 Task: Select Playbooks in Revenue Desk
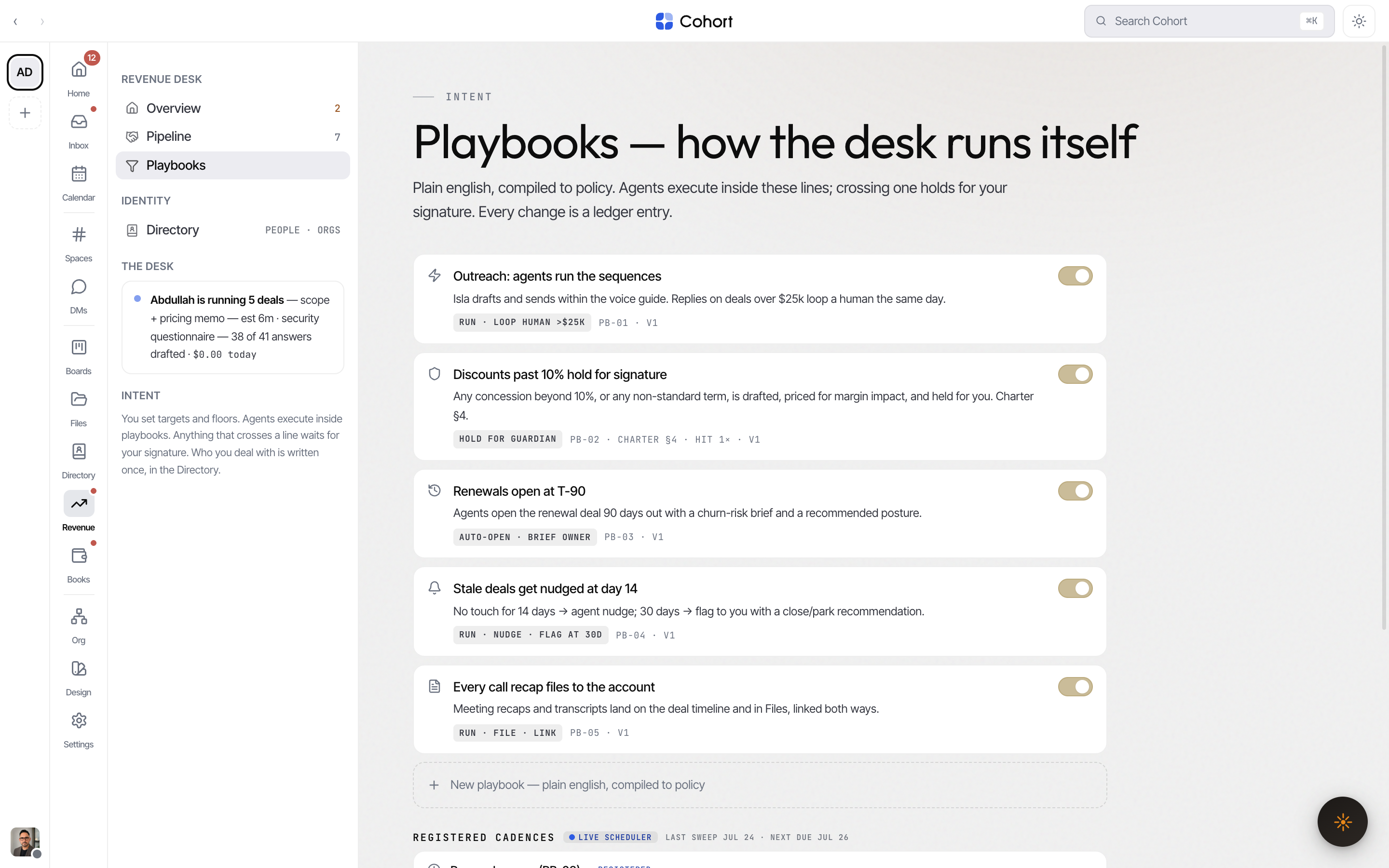pyautogui.click(x=232, y=165)
